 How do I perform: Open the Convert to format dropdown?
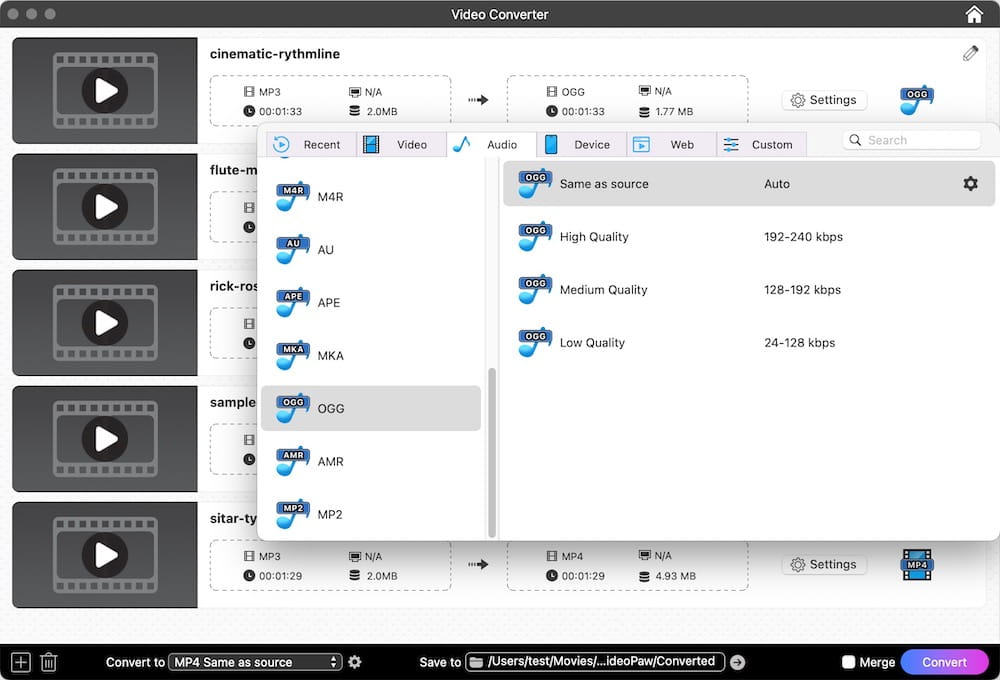tap(255, 662)
